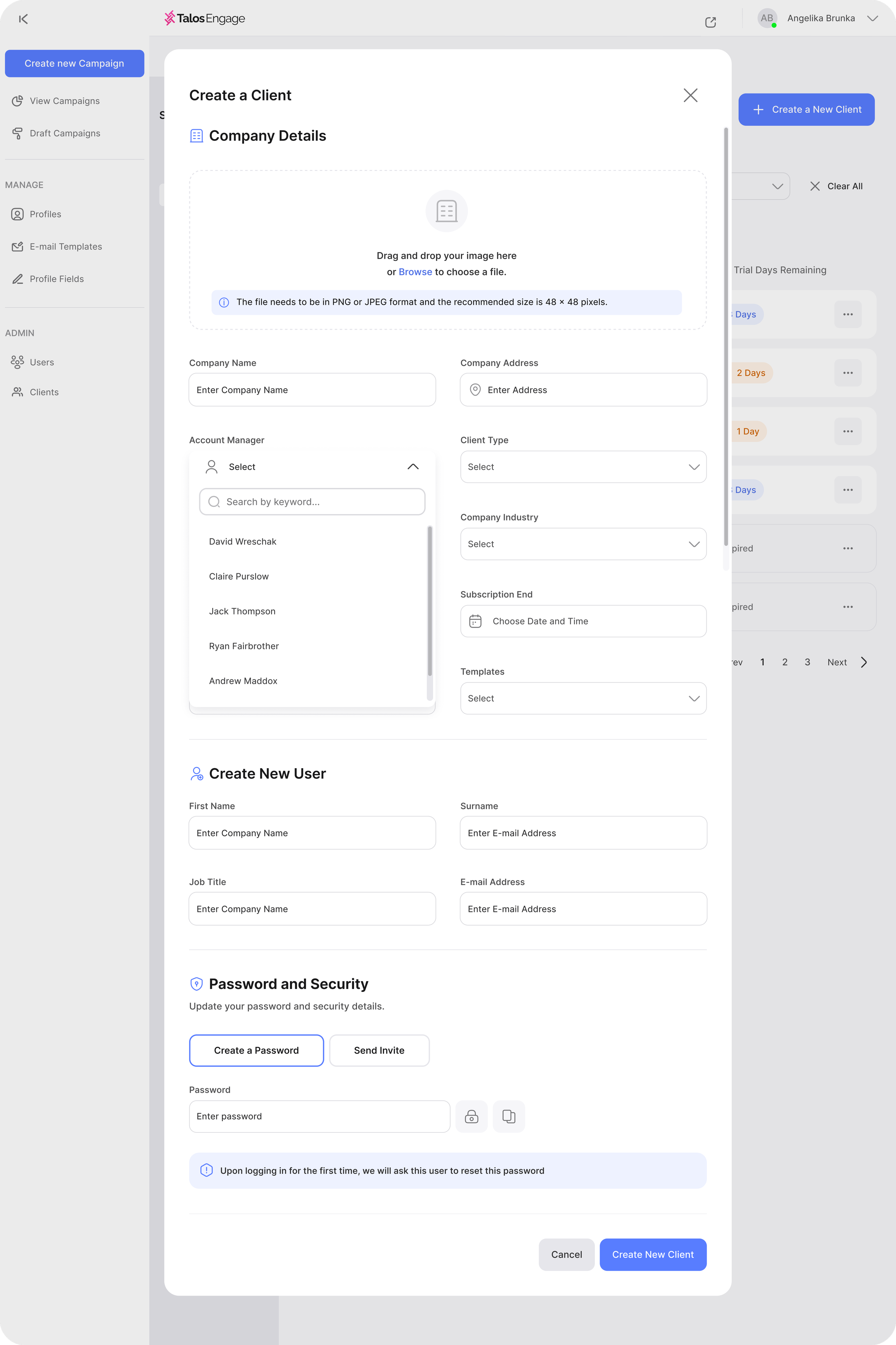Screen dimensions: 896x1345
Task: Focus the user E-mail Address field
Action: (583, 909)
